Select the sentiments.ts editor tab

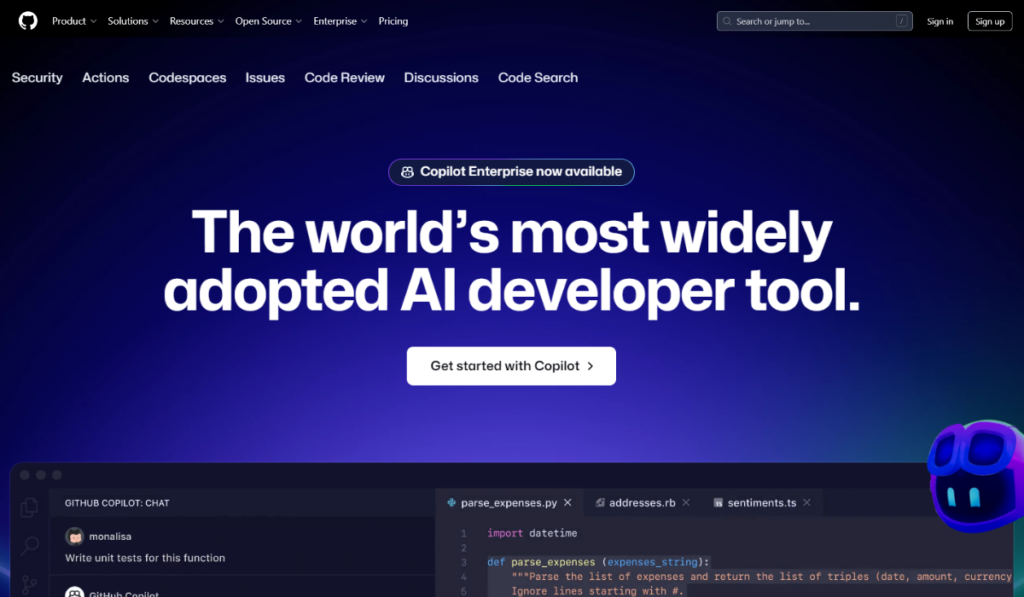(761, 502)
